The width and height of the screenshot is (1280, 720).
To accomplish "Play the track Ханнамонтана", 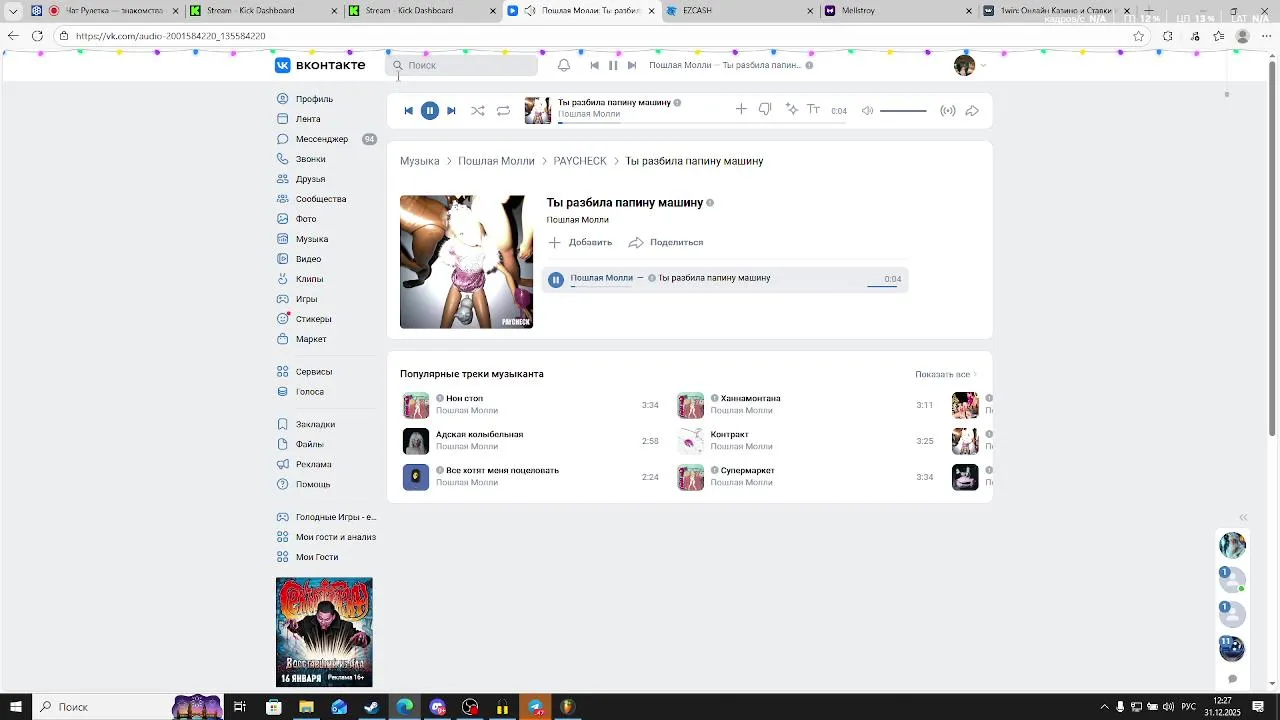I will pyautogui.click(x=691, y=405).
